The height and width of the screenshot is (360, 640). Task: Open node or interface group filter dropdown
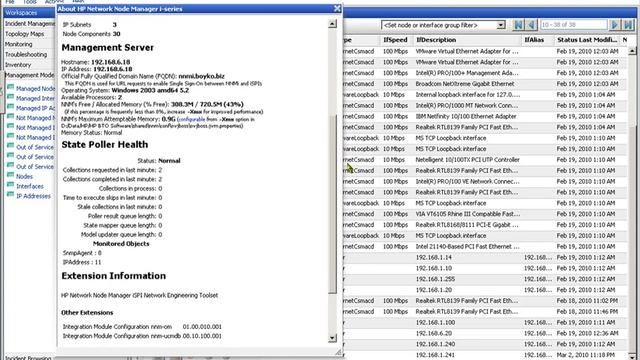pos(501,25)
